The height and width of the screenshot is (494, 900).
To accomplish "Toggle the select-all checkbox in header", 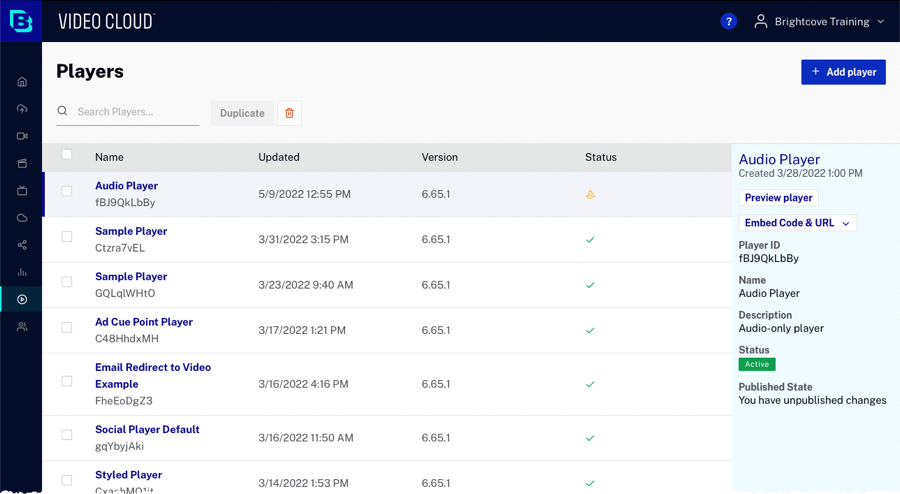I will coord(67,155).
